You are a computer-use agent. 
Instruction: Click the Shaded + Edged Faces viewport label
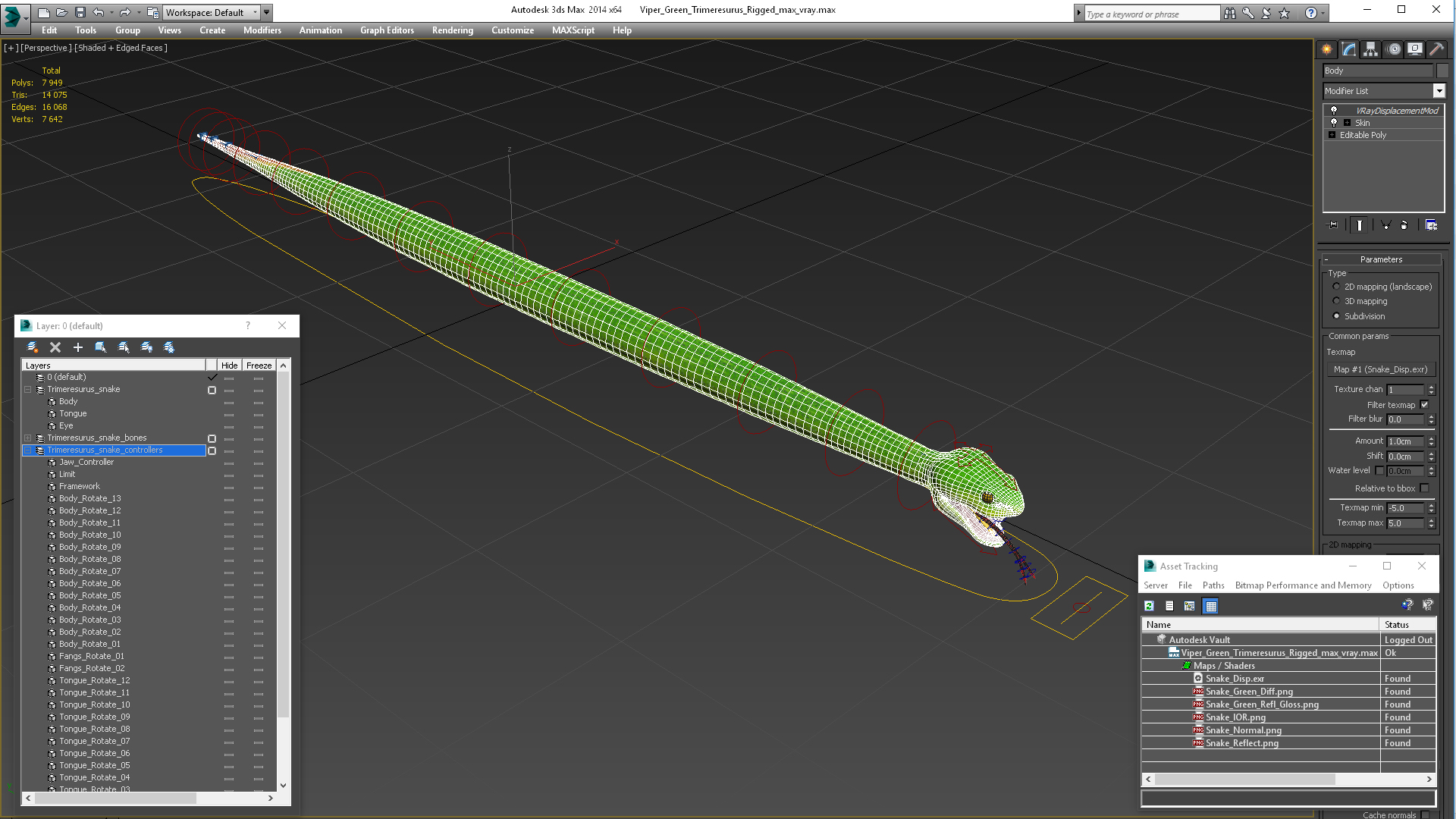click(x=121, y=48)
